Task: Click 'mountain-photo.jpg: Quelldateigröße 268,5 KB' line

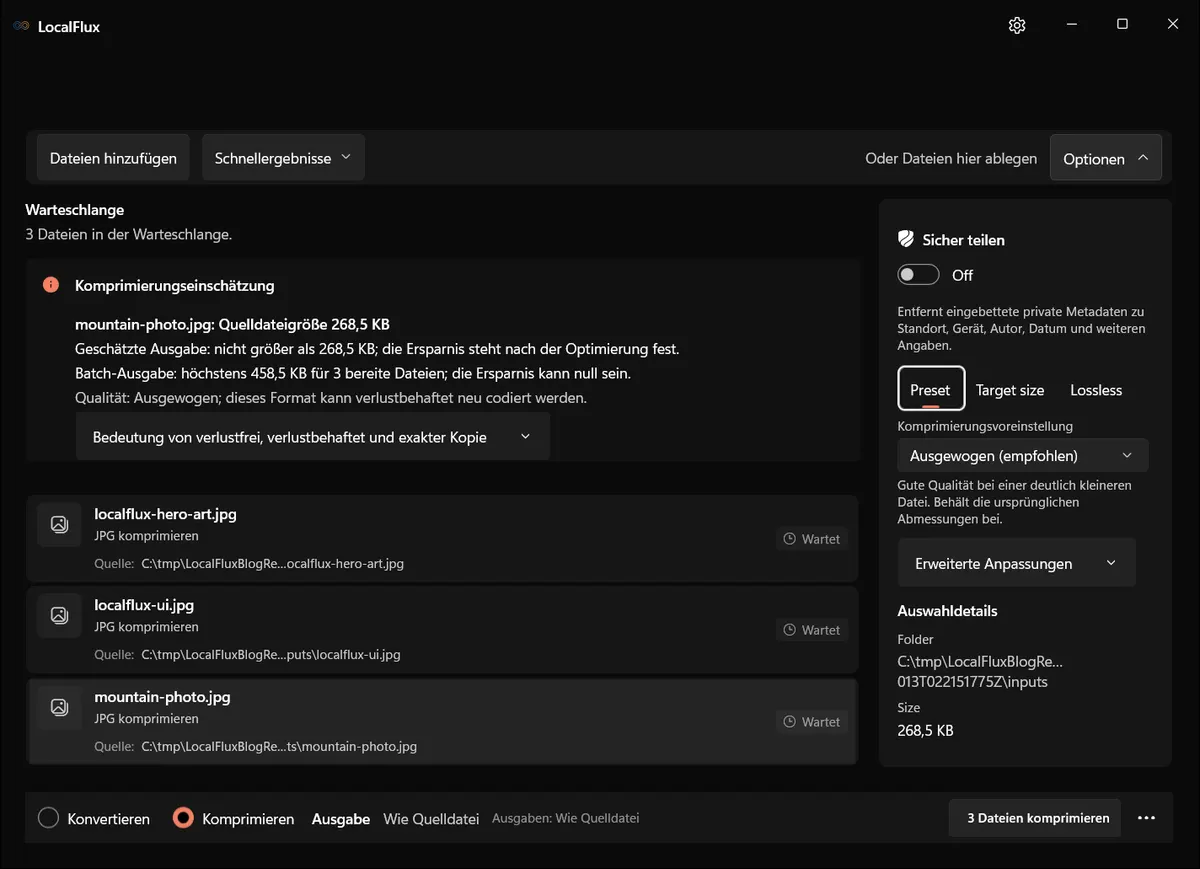Action: pos(232,325)
